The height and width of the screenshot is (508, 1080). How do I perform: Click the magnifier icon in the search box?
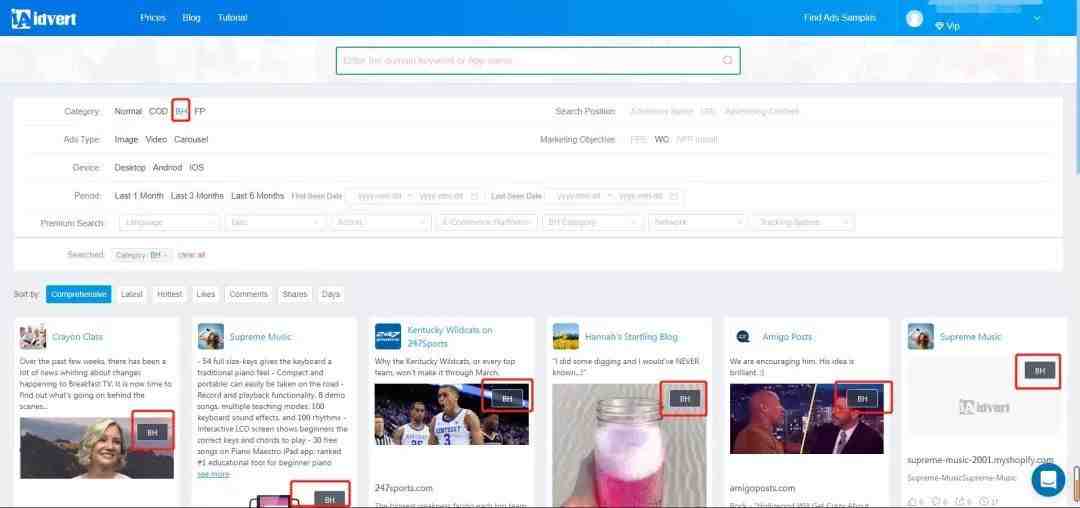[727, 61]
